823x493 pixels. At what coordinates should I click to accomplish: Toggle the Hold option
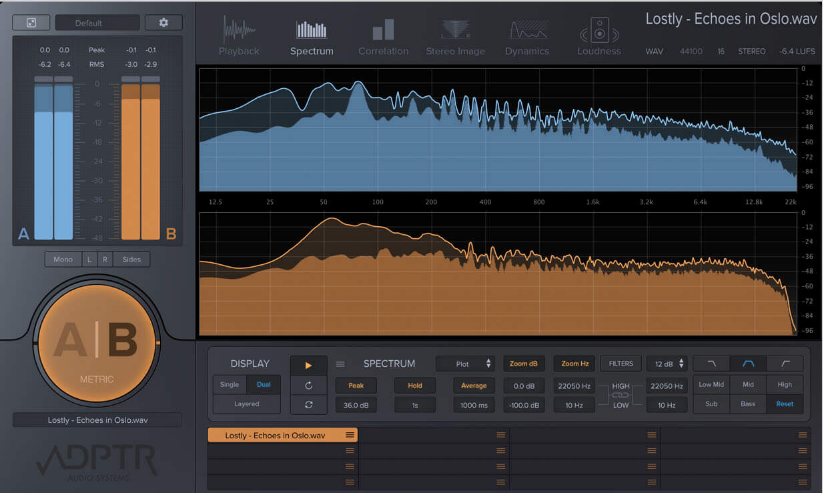(415, 385)
